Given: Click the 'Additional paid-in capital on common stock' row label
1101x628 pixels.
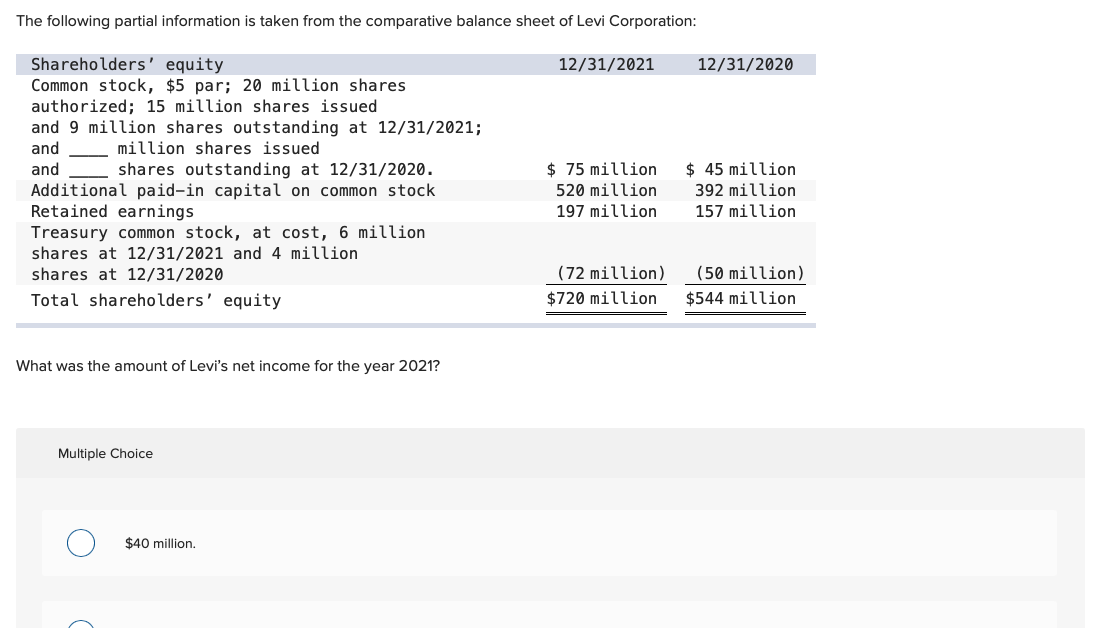Looking at the screenshot, I should (233, 191).
